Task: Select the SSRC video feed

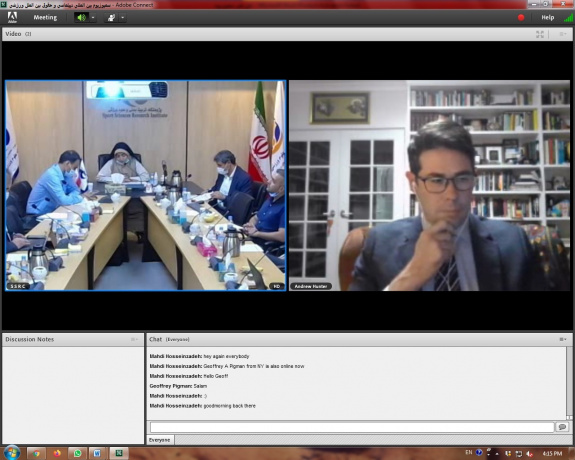Action: pos(146,185)
